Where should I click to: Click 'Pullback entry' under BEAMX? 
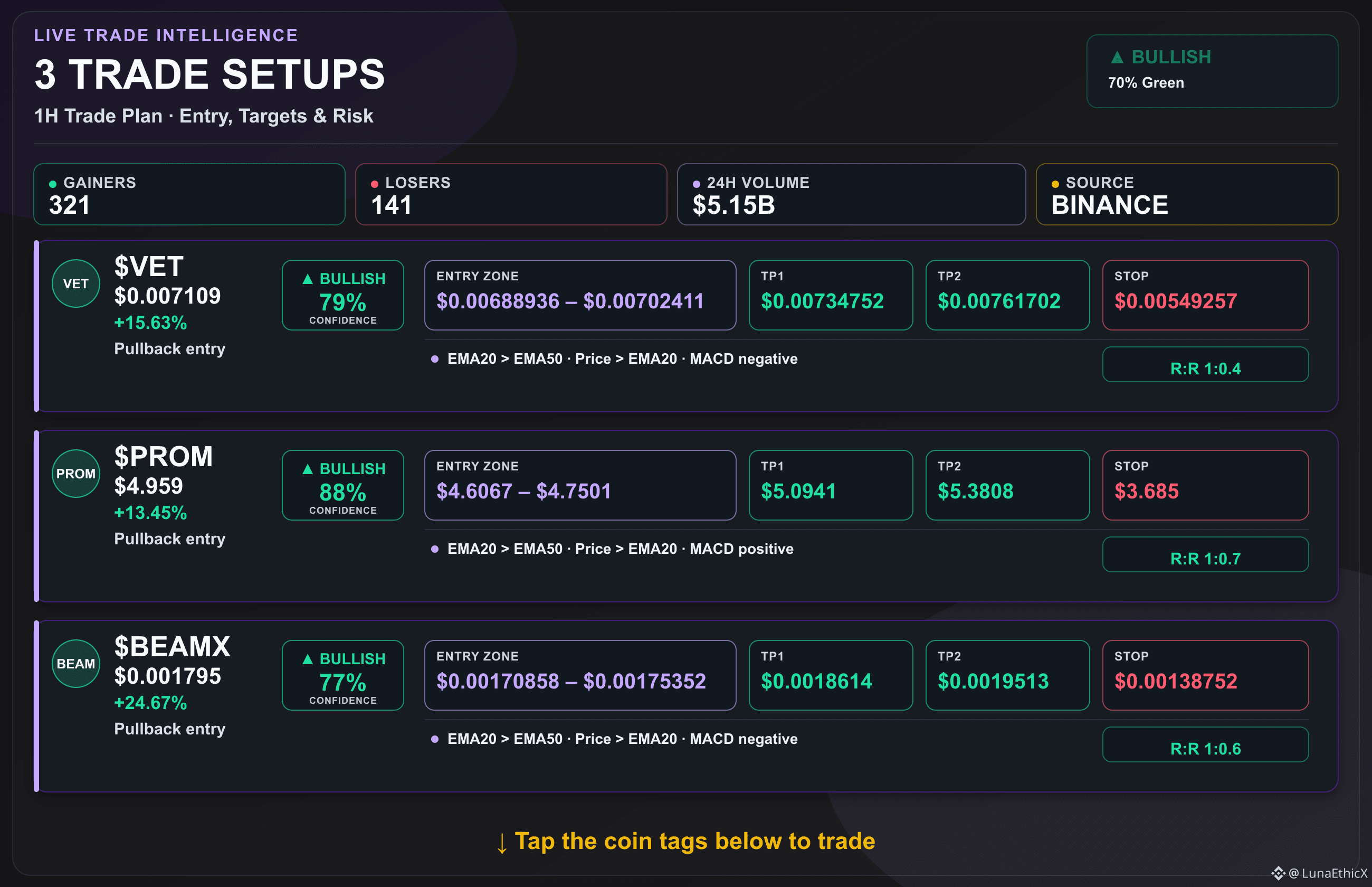(170, 729)
